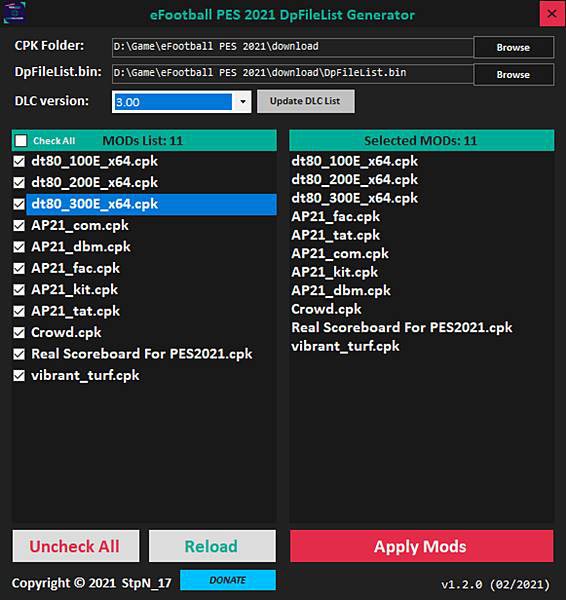Image resolution: width=566 pixels, height=600 pixels.
Task: Uncheck dt80_100E_x64.cpk checkbox in MODs List
Action: pyautogui.click(x=19, y=161)
